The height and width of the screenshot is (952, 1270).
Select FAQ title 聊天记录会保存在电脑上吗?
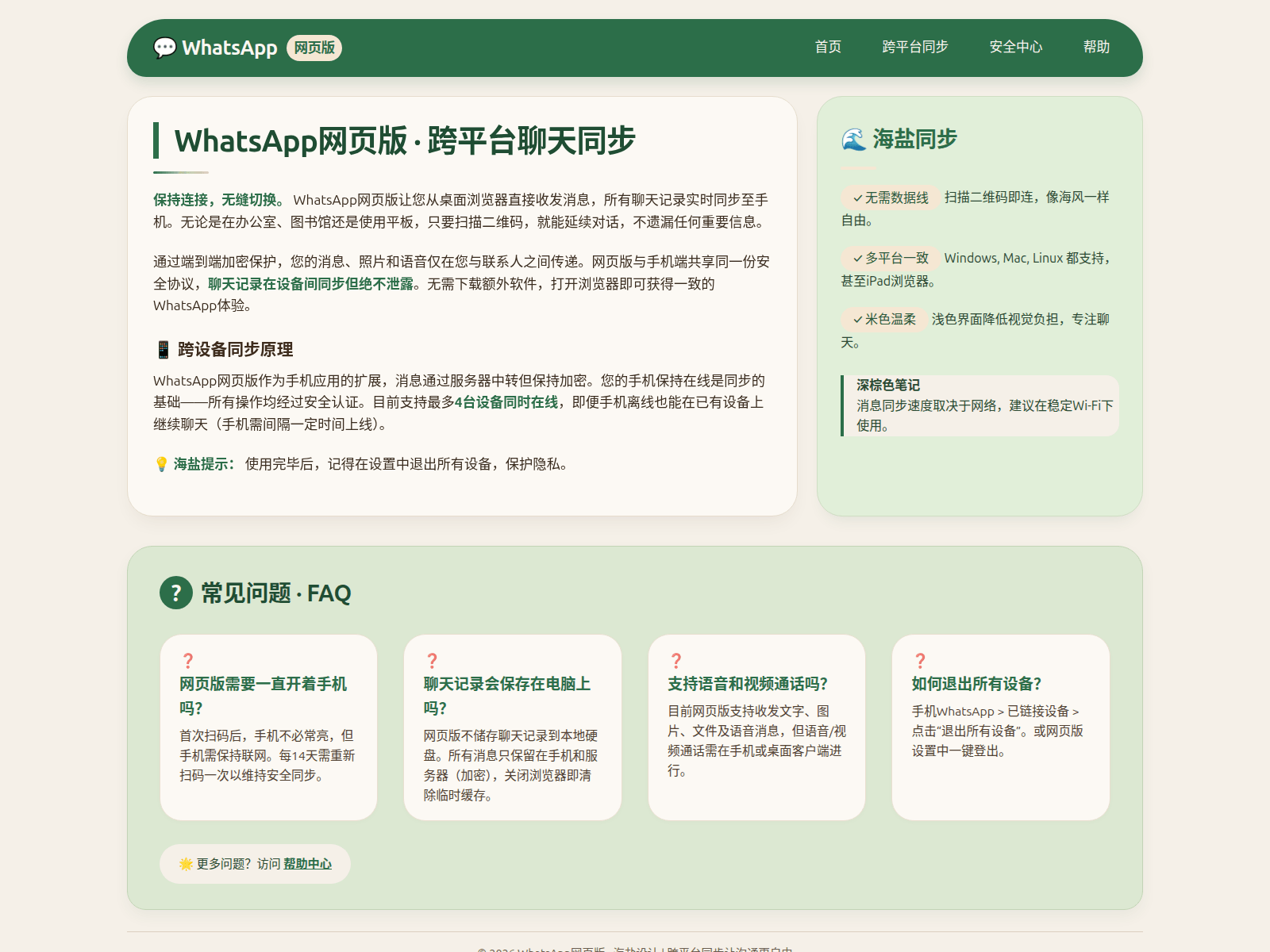point(506,696)
